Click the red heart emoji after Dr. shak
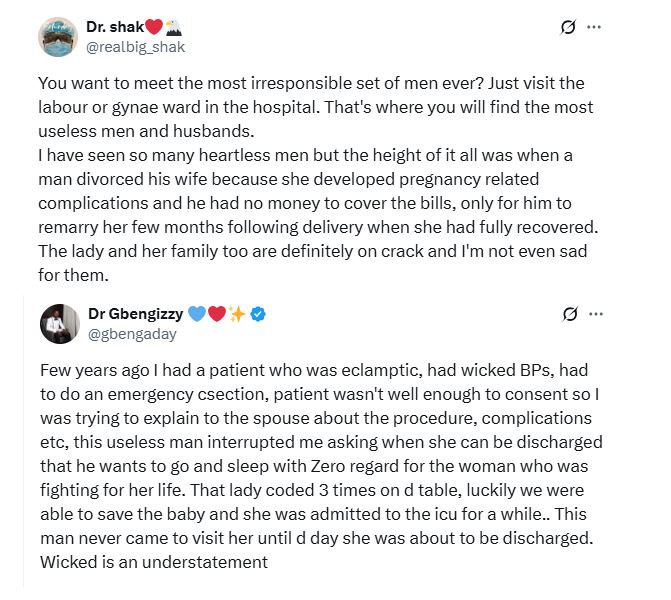Screen dimensions: 671x600 [x=155, y=27]
